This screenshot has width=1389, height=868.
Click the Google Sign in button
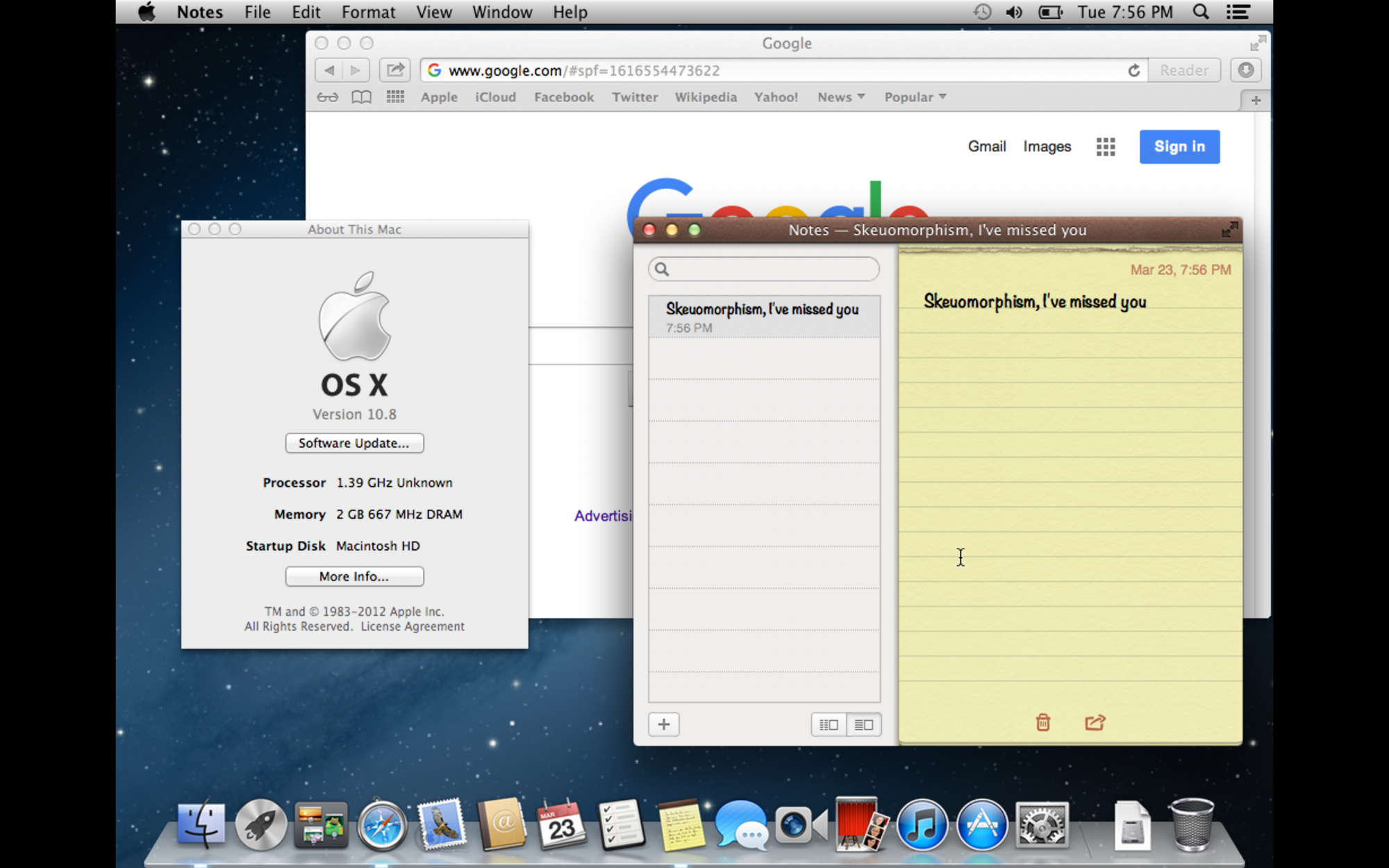pyautogui.click(x=1179, y=147)
